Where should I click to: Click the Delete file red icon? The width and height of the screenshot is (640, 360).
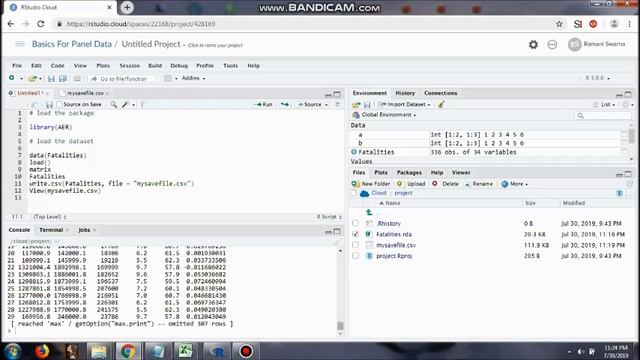(435, 184)
